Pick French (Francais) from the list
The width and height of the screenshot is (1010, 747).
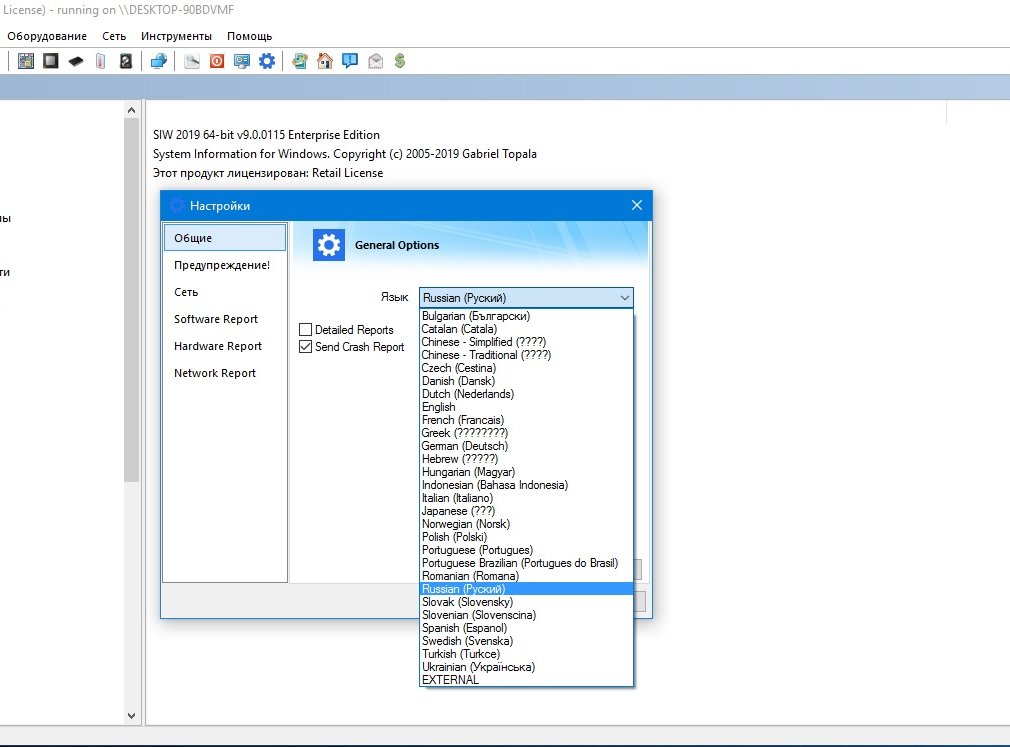tap(526, 420)
